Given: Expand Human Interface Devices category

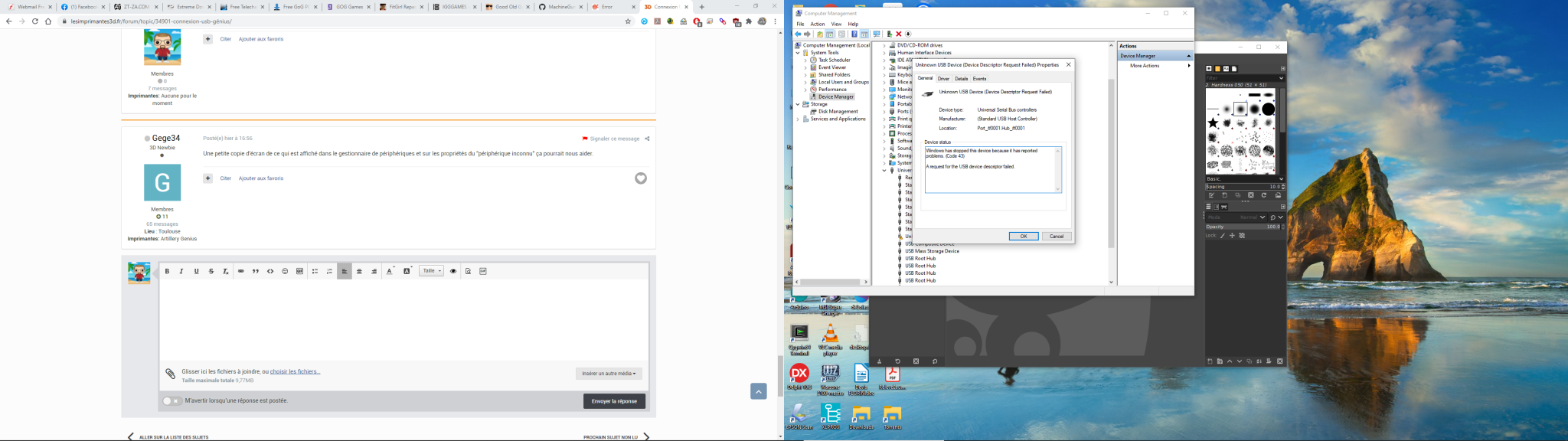Looking at the screenshot, I should pyautogui.click(x=884, y=53).
